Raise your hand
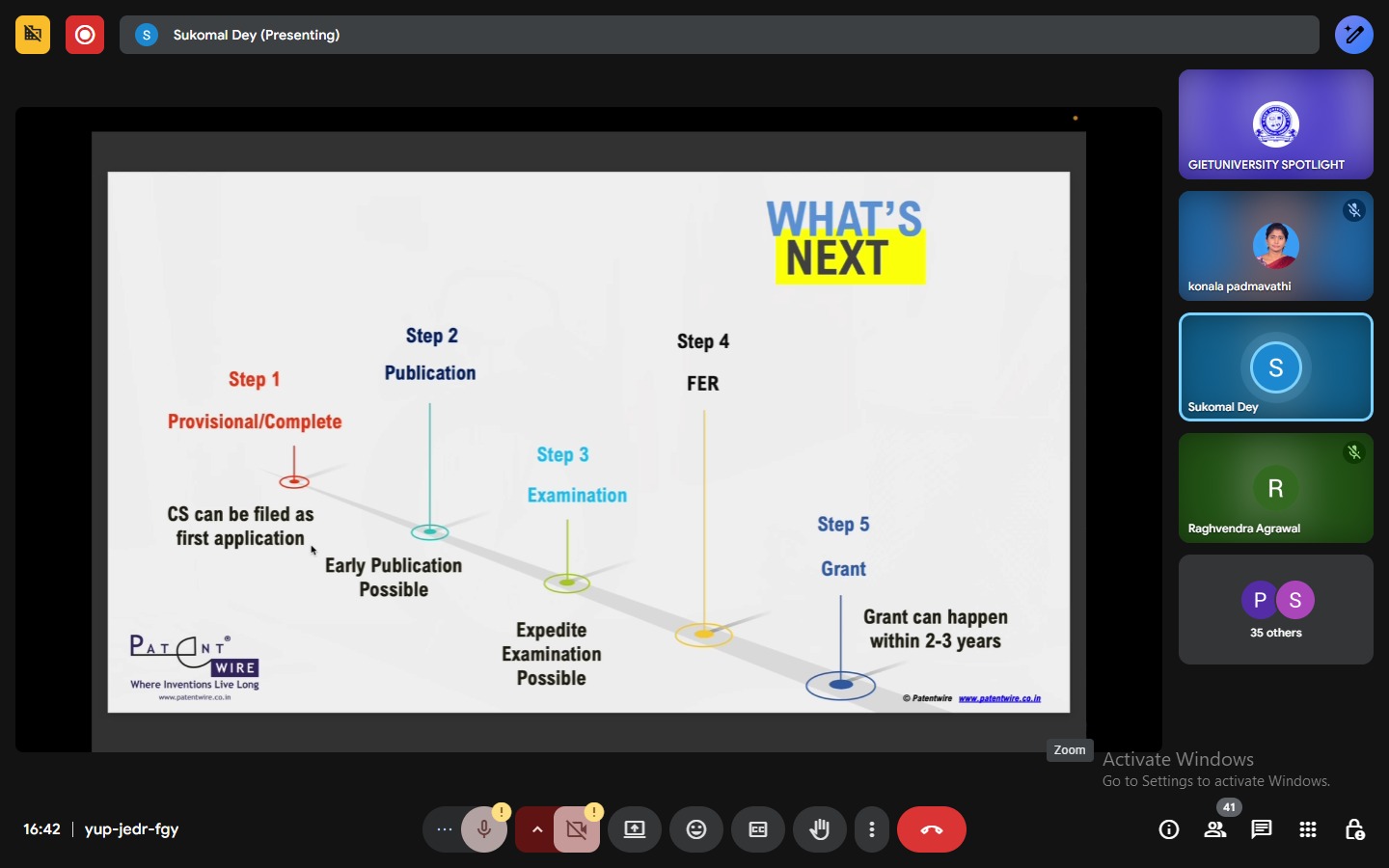The height and width of the screenshot is (868, 1389). (x=820, y=829)
